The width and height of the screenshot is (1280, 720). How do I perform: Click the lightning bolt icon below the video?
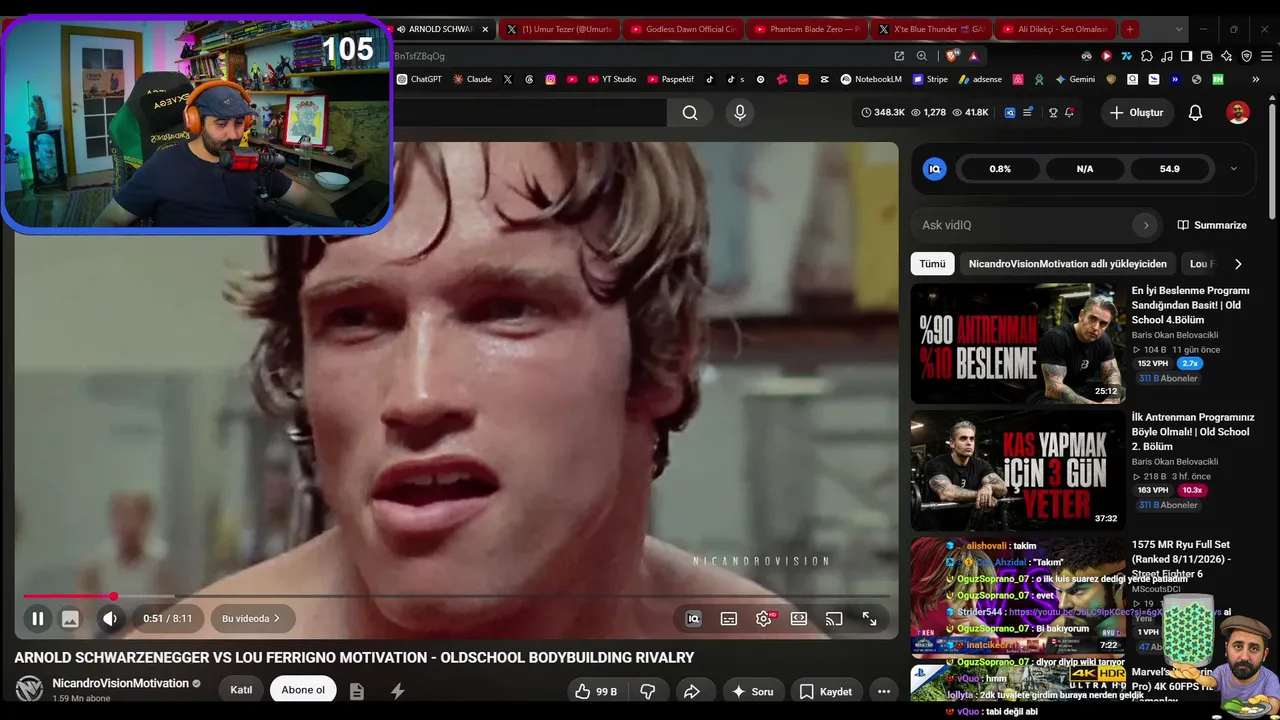pos(397,691)
